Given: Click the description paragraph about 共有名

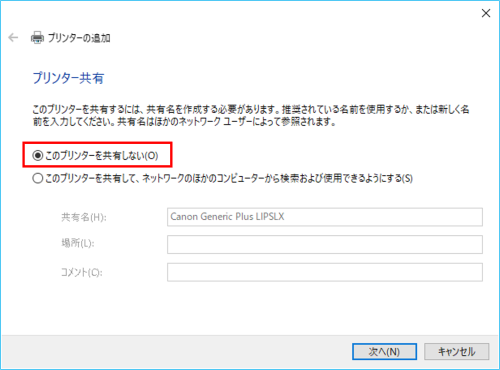Looking at the screenshot, I should tap(251, 115).
